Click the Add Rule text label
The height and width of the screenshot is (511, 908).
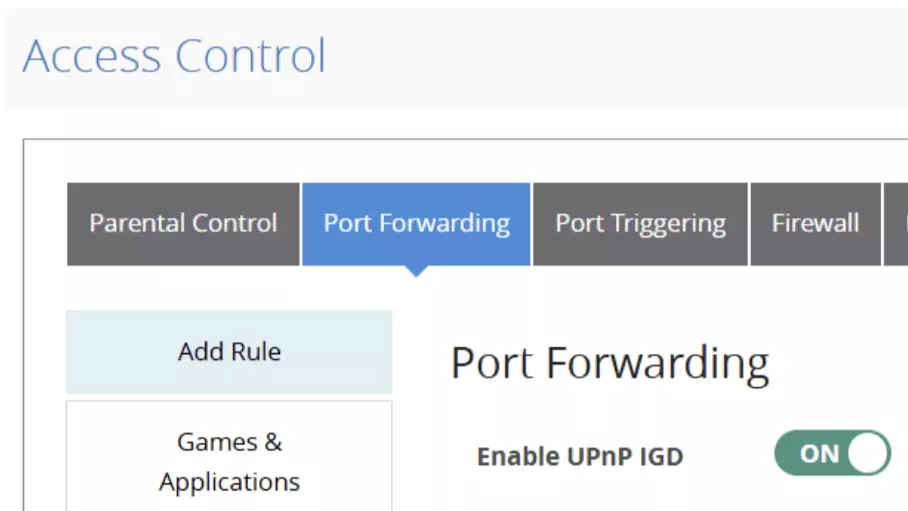pos(229,352)
